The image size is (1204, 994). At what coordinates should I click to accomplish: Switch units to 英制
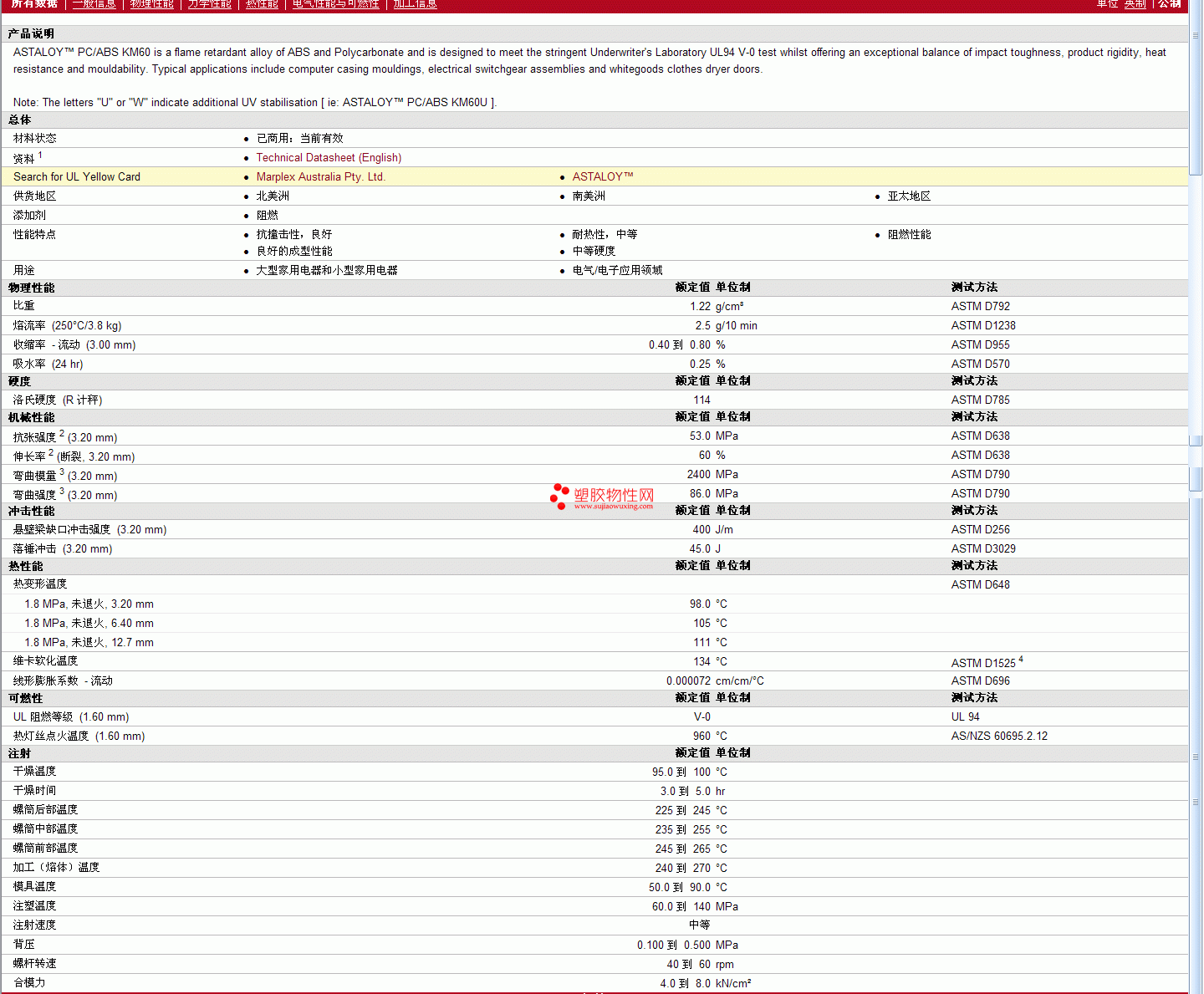[x=1135, y=4]
